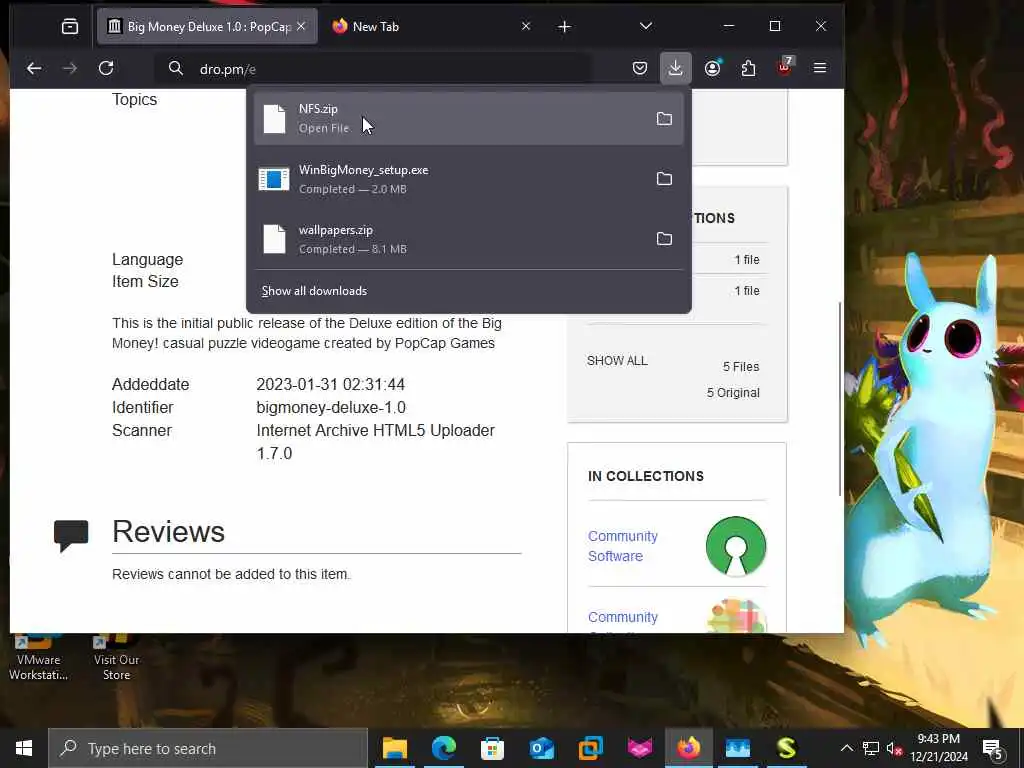Open the uBlock Origin extension icon

pos(785,67)
